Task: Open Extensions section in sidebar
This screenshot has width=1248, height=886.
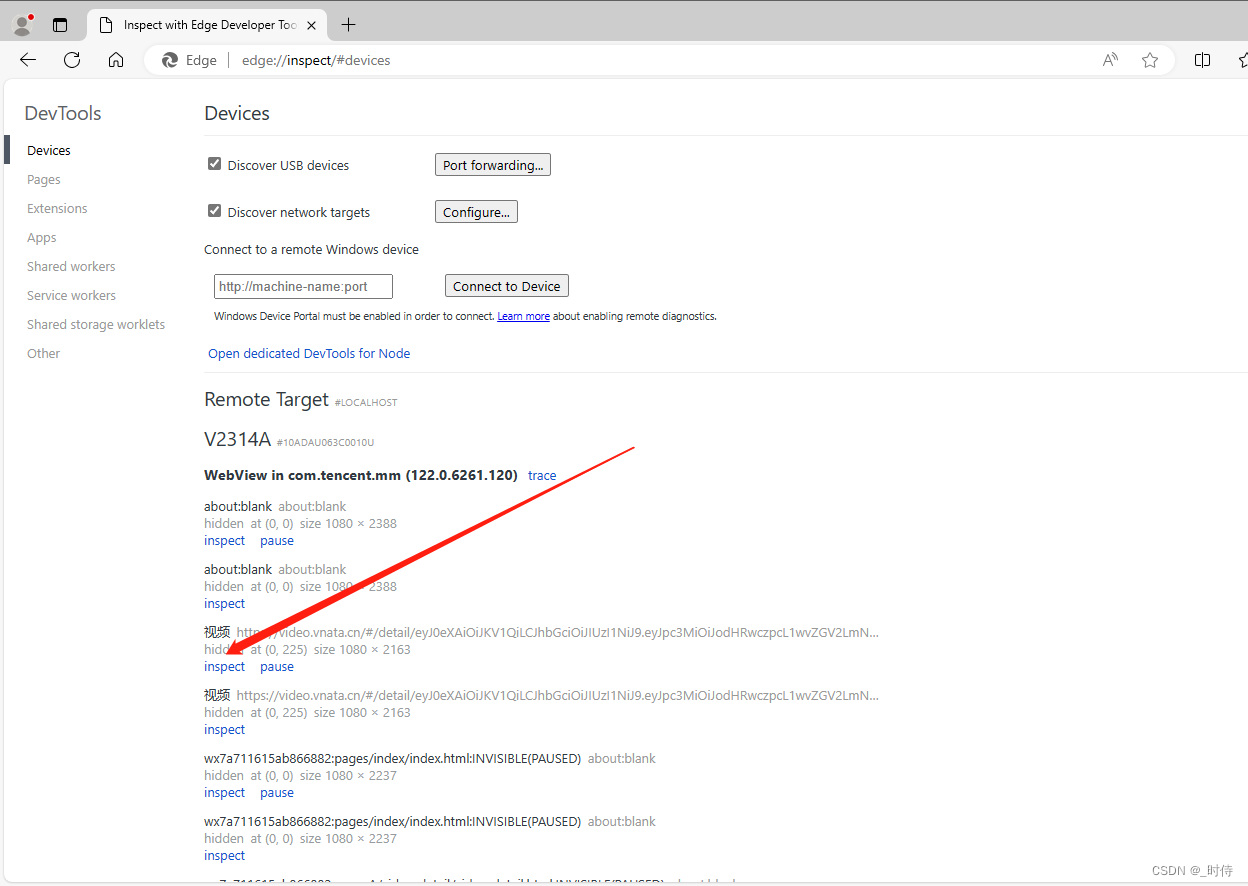Action: click(x=57, y=208)
